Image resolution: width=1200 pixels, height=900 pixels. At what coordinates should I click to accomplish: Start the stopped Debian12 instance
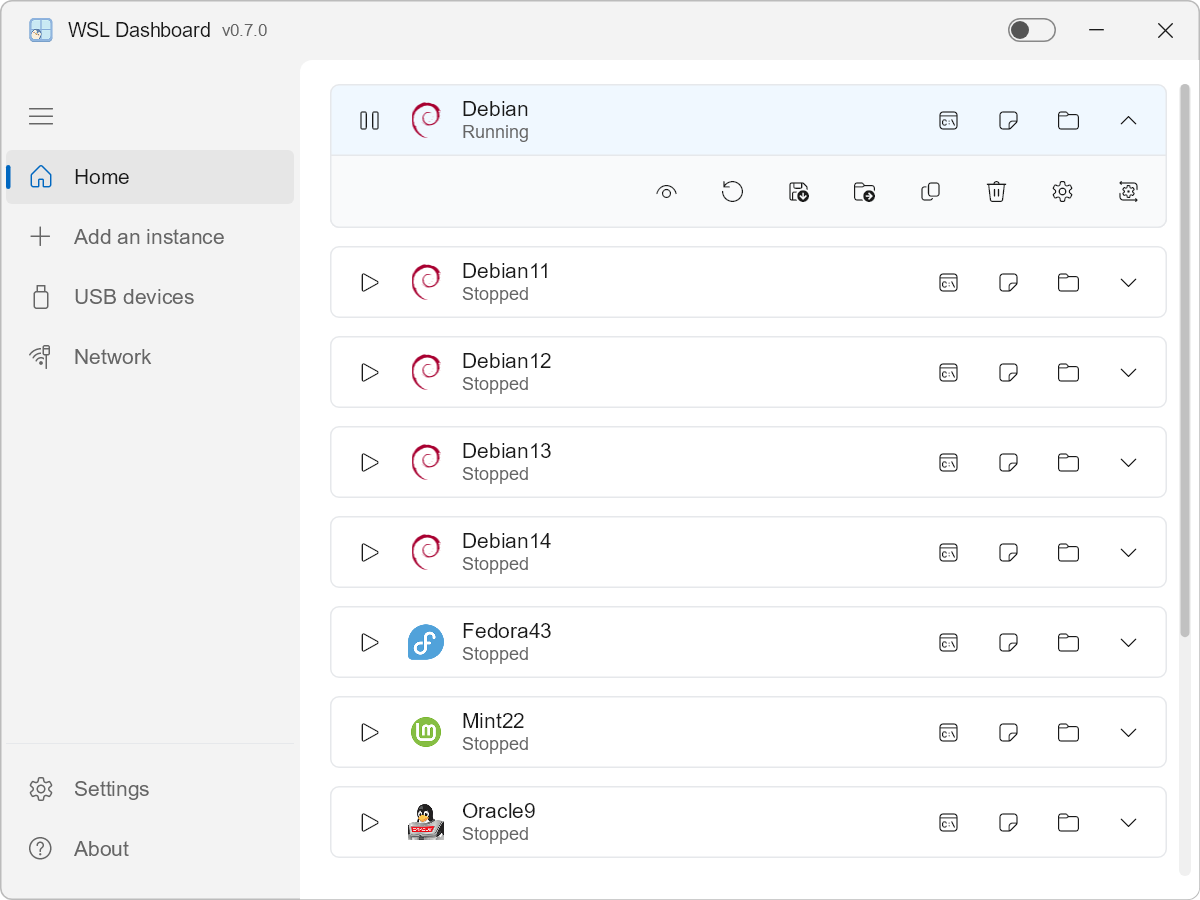pos(369,372)
